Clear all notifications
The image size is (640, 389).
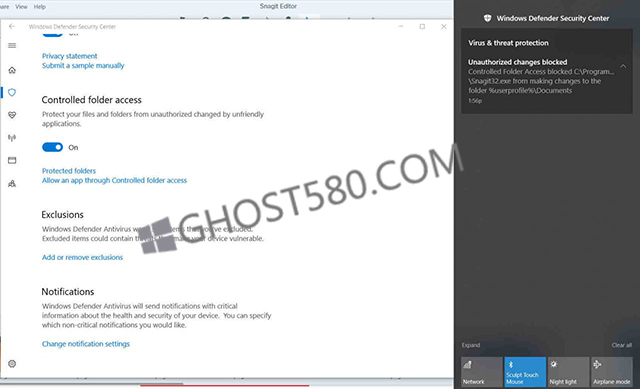tap(622, 345)
